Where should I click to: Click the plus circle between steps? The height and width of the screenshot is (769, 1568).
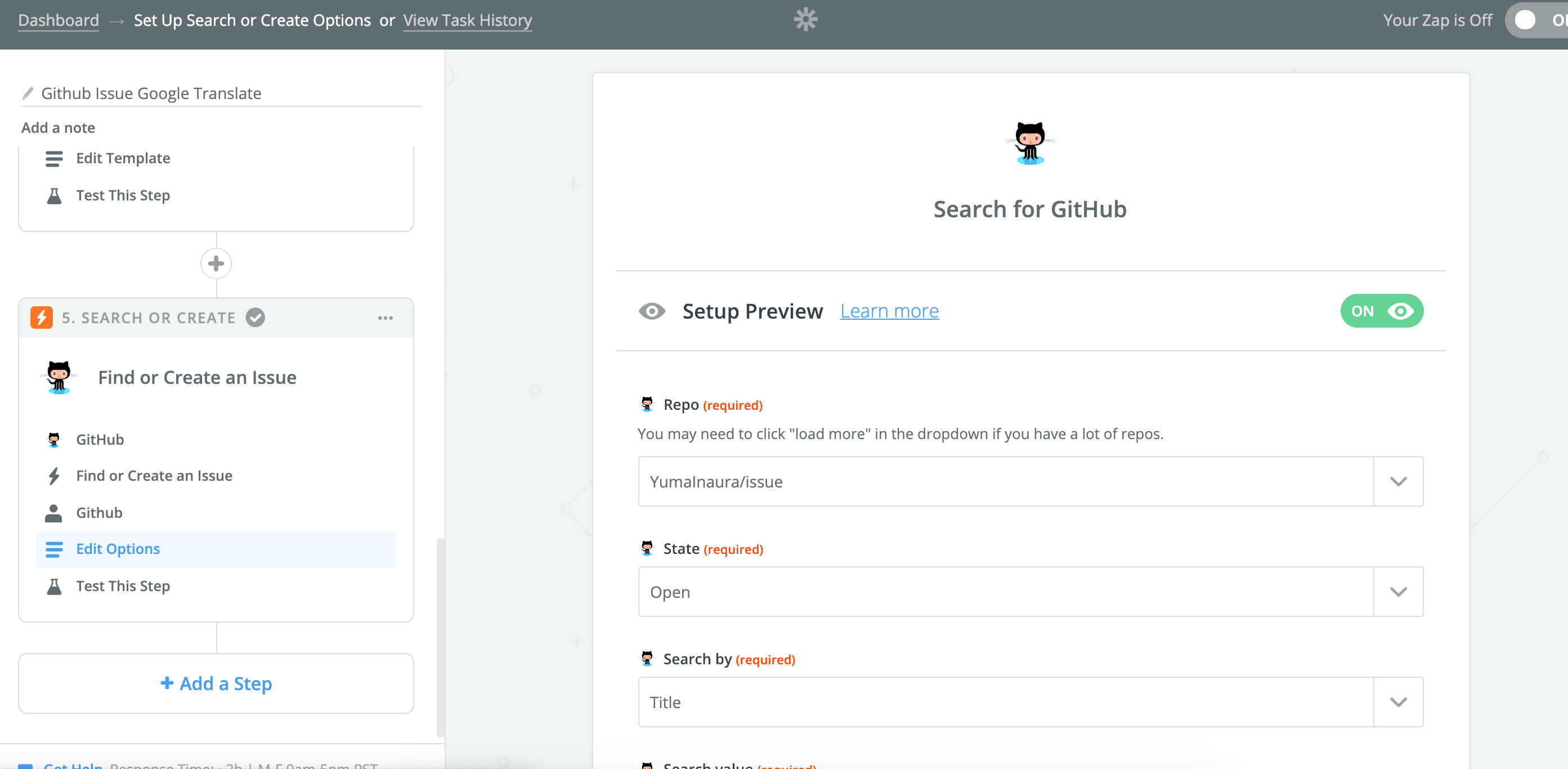click(x=216, y=263)
